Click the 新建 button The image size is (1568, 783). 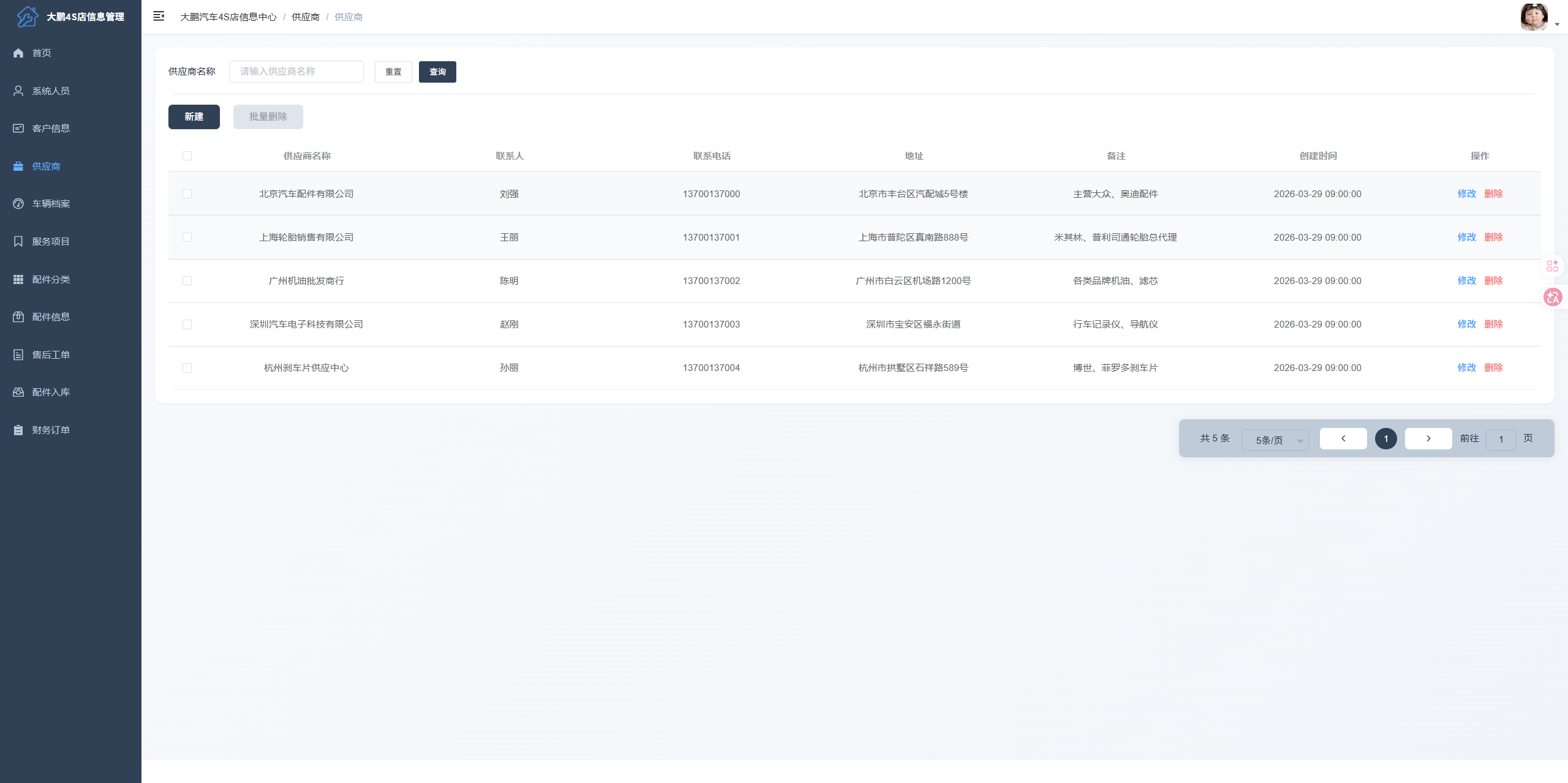tap(194, 117)
